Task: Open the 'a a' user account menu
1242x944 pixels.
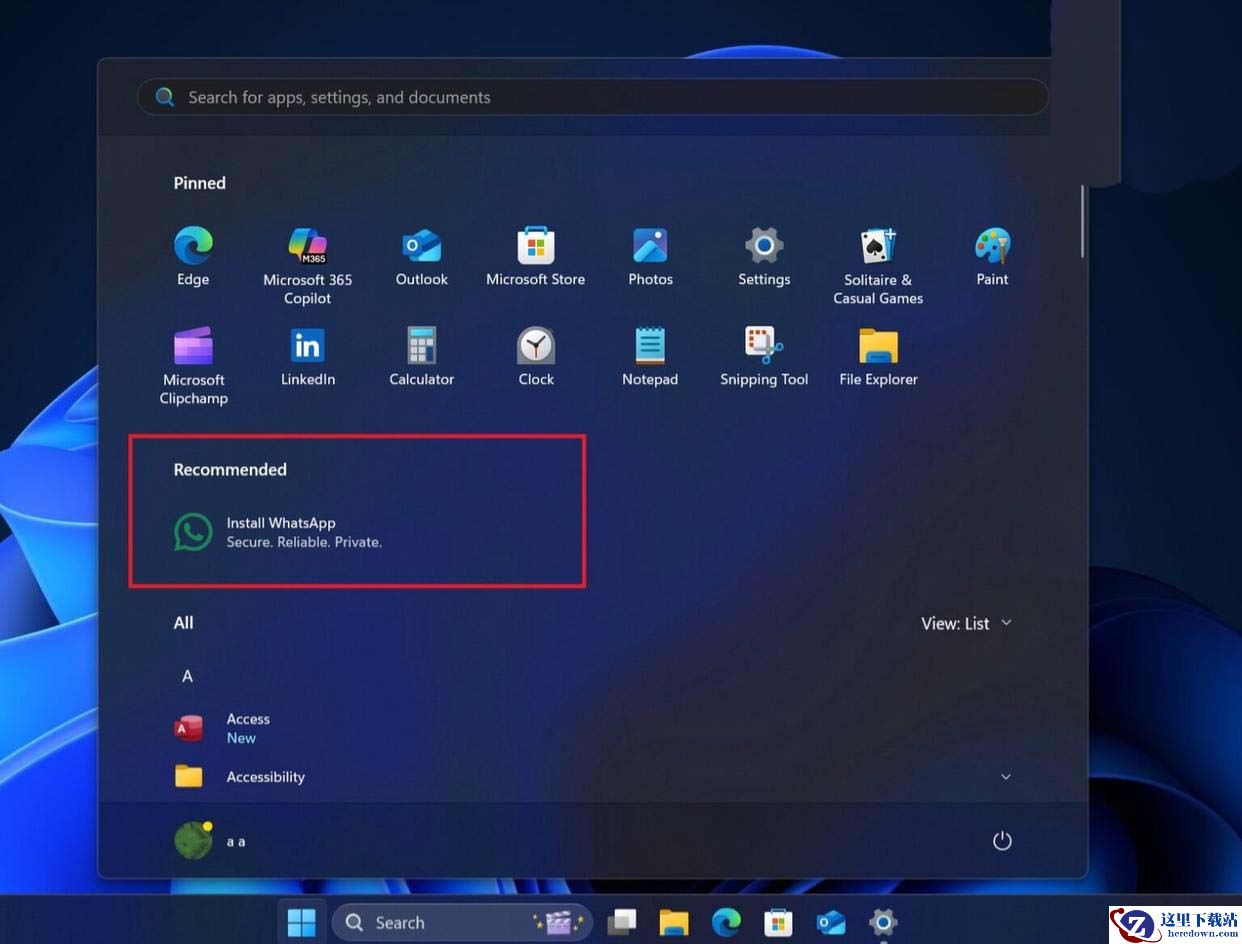Action: (210, 841)
